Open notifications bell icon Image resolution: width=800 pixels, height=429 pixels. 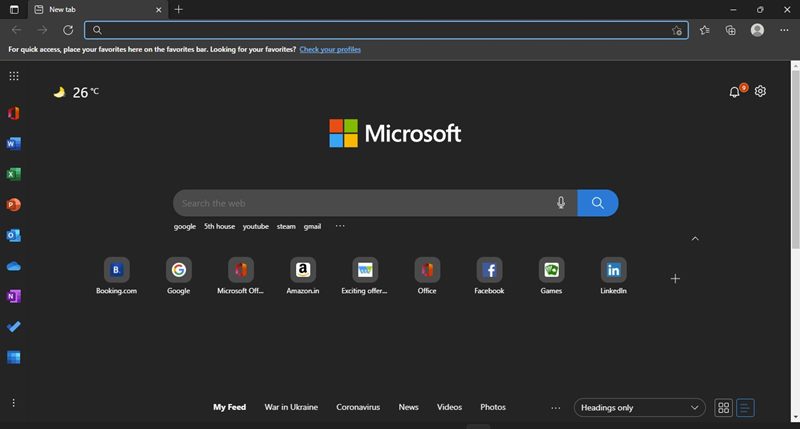coord(734,92)
